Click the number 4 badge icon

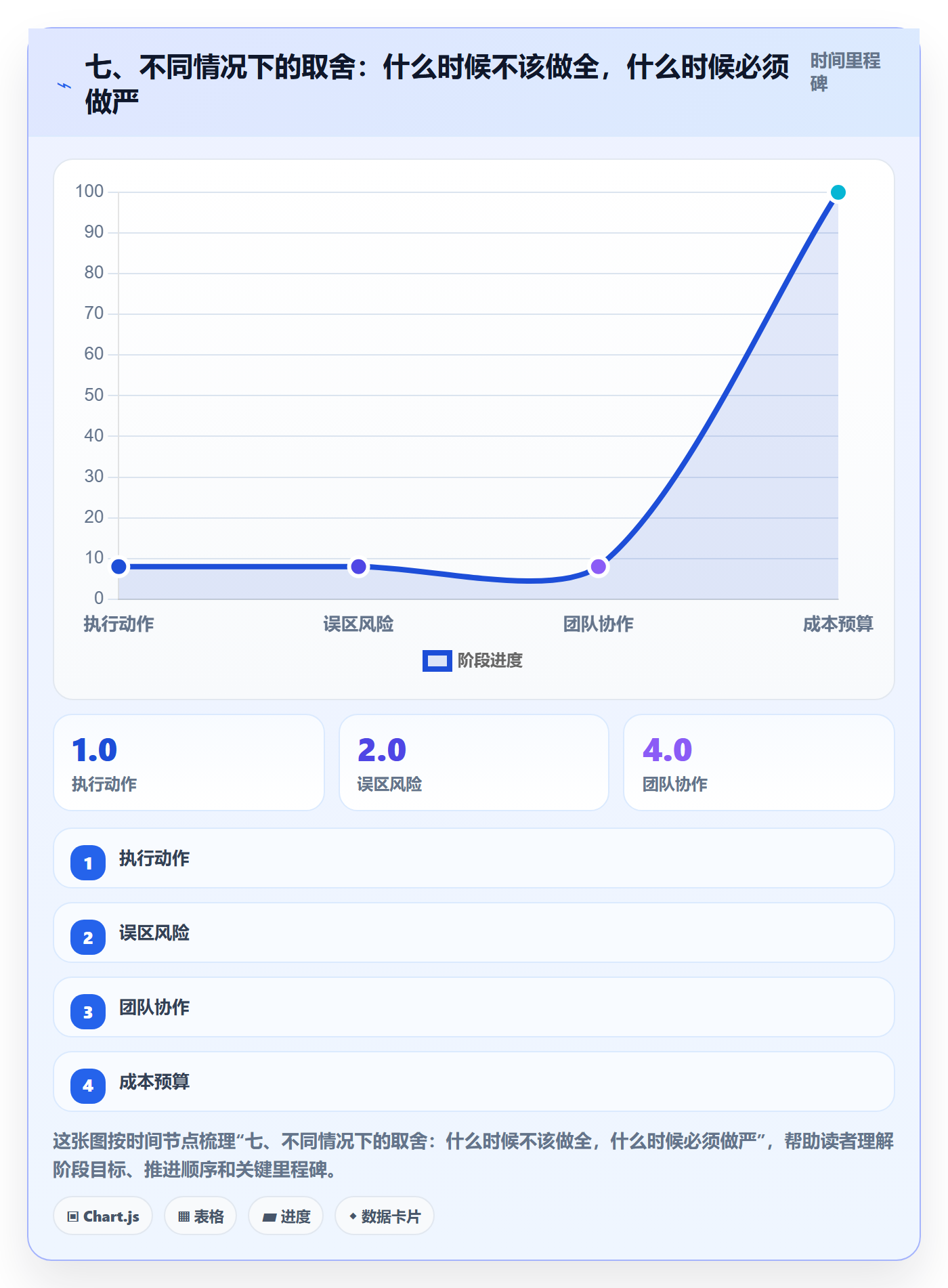[88, 1086]
